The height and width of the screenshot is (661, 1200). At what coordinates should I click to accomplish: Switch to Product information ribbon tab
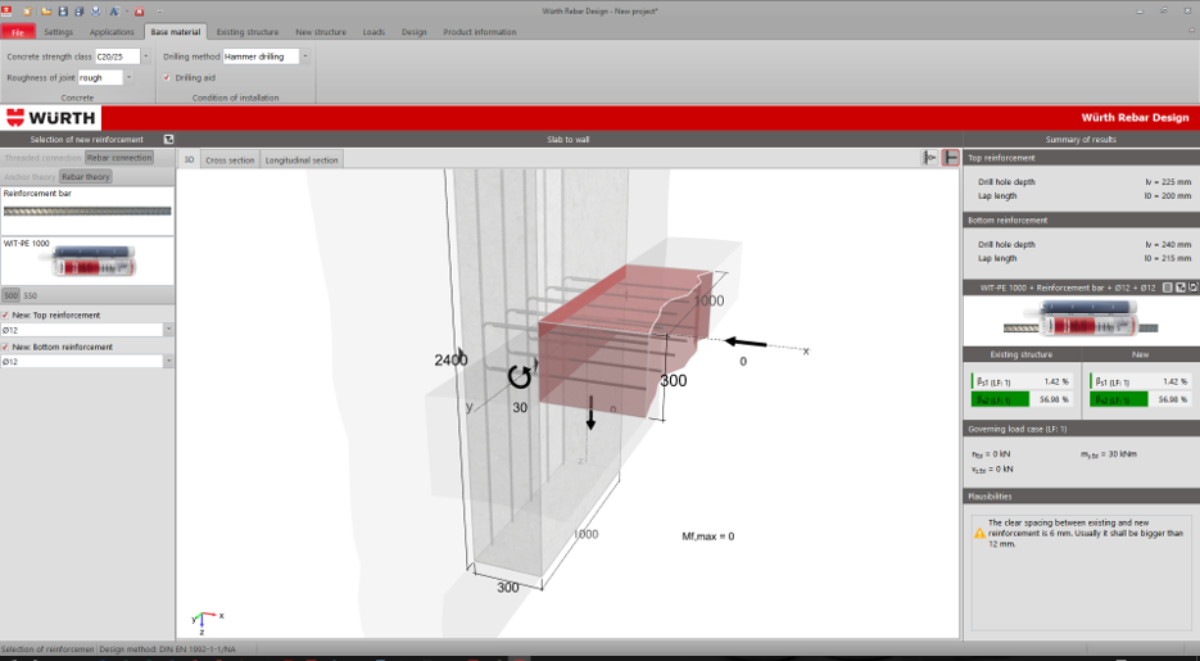coord(480,32)
